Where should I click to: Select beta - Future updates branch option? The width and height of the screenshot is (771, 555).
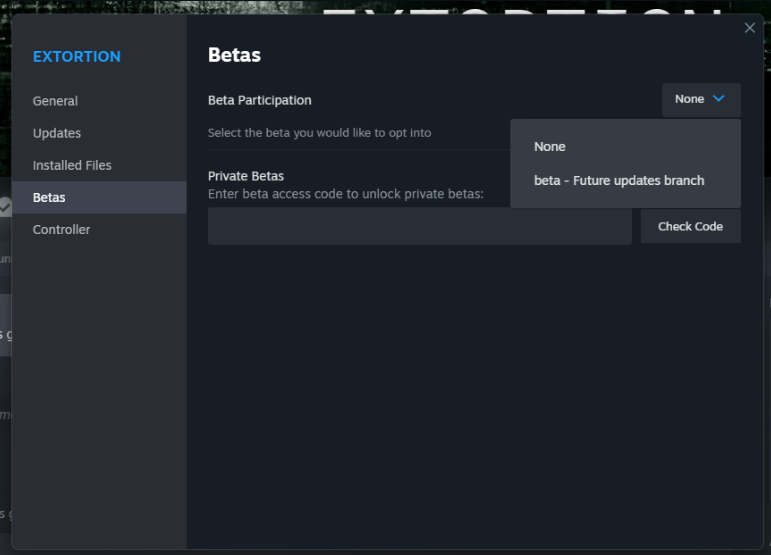[x=625, y=180]
